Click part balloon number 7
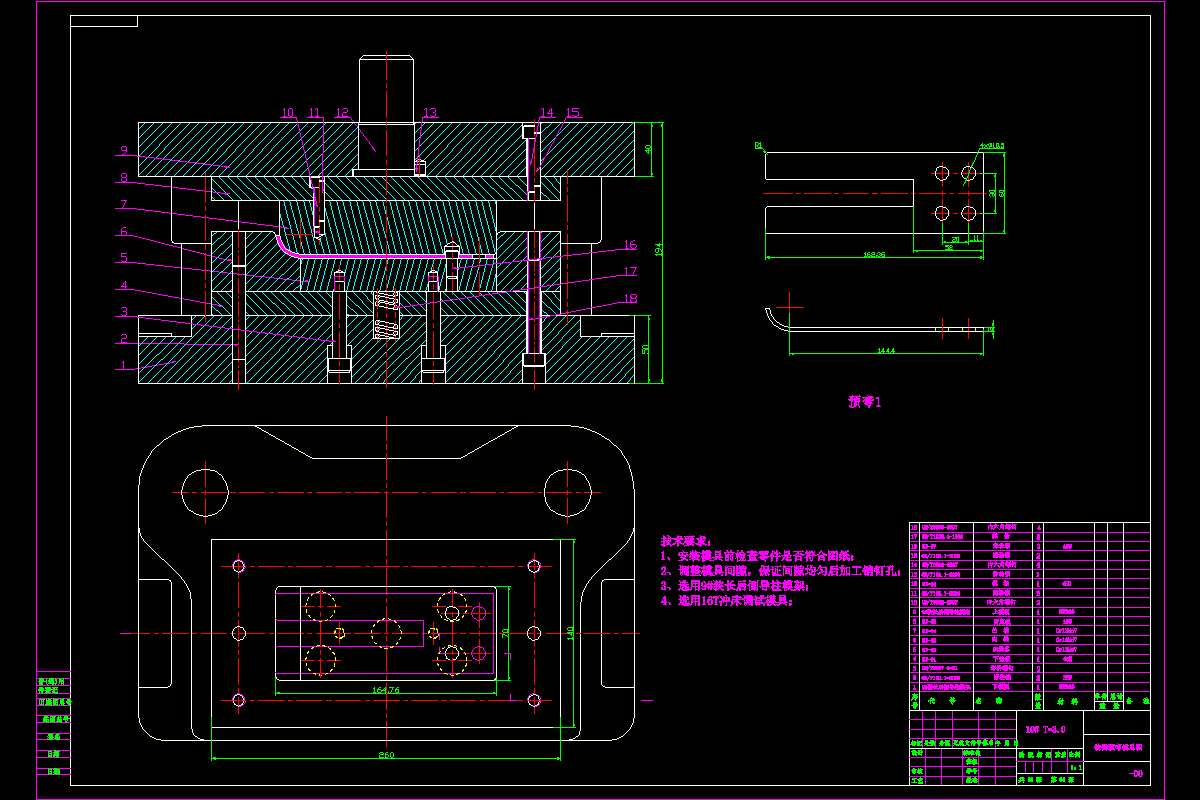The image size is (1200, 800). (x=124, y=205)
